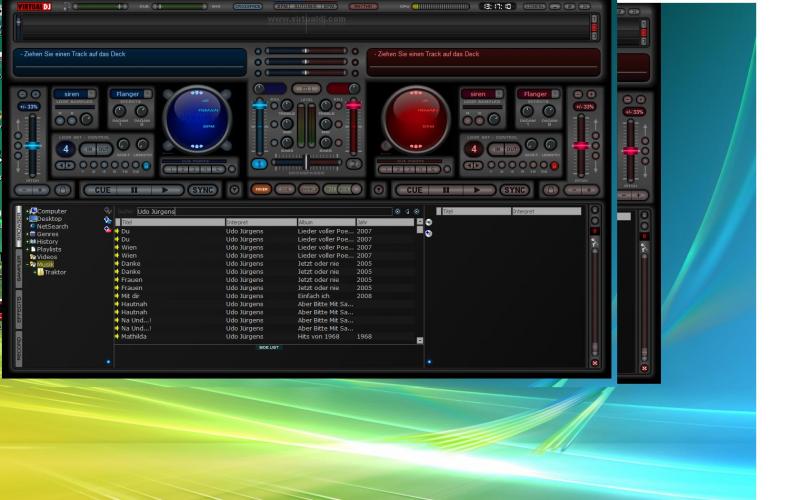The image size is (800, 500).
Task: Toggle the right channel headphone PFL button
Action: [354, 164]
